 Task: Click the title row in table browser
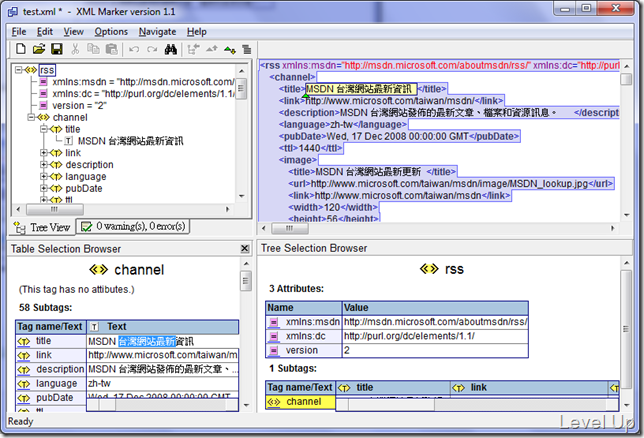click(127, 341)
